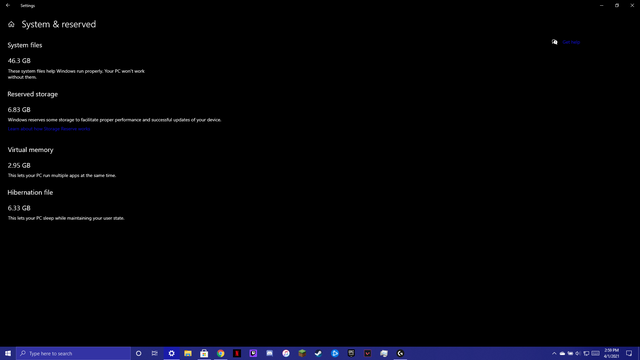The width and height of the screenshot is (640, 360).
Task: Open the touch keyboard tray icon
Action: click(596, 353)
